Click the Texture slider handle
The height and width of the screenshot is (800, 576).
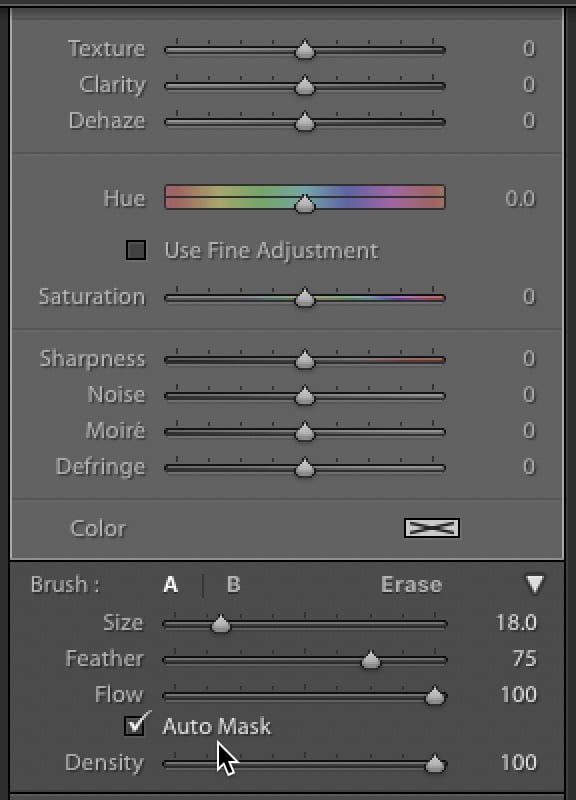pos(305,50)
